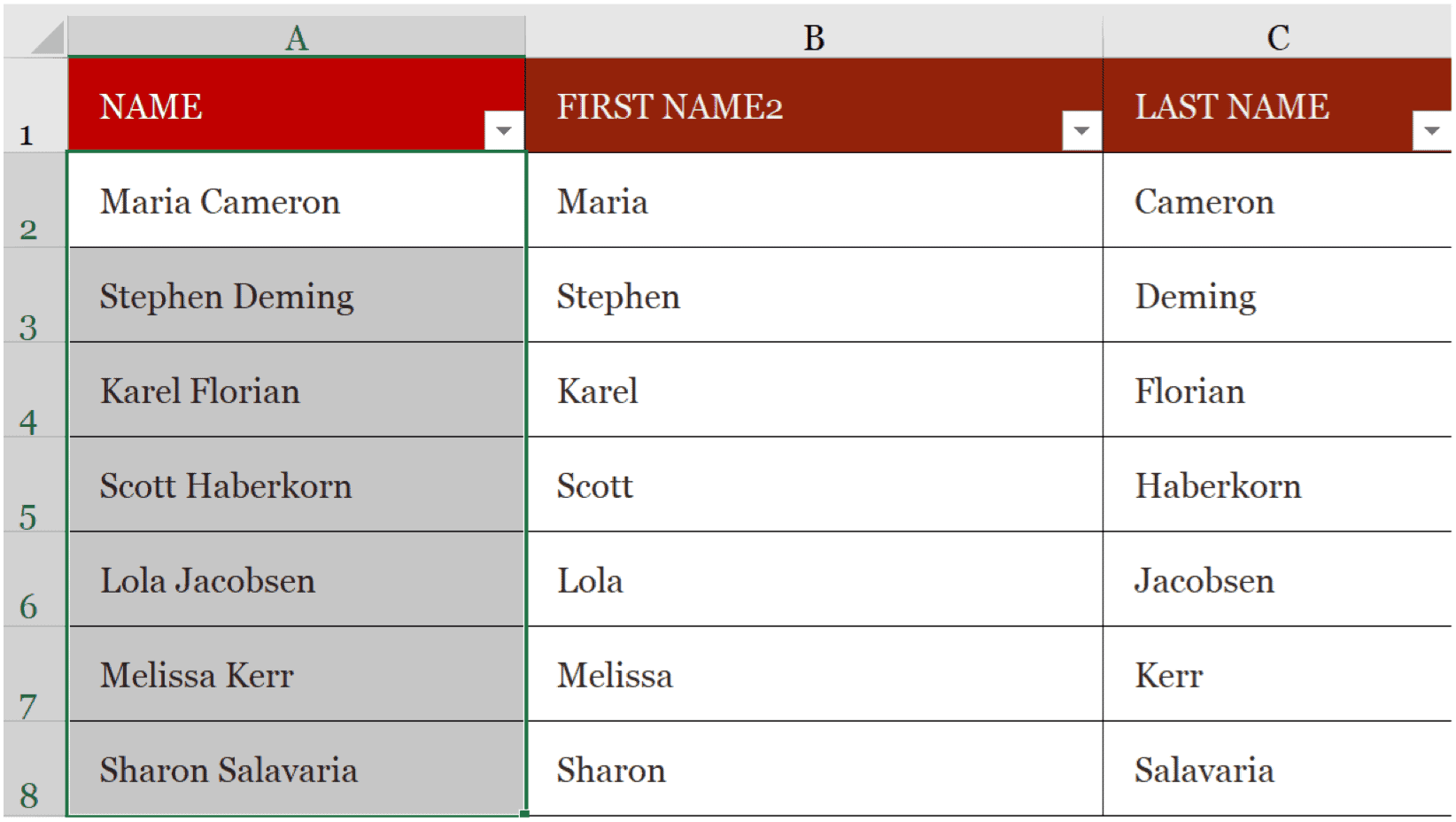Click the Lola Jacobsen cell
Screen dimensions: 1456x822
point(297,579)
